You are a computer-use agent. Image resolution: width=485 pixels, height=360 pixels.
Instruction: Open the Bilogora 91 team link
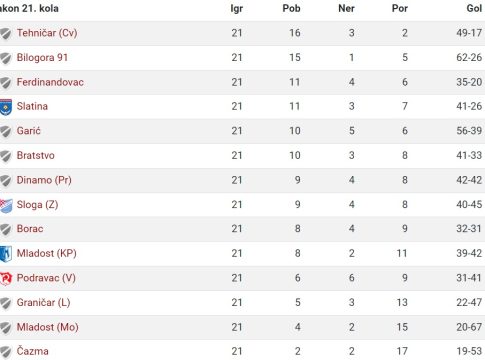pyautogui.click(x=42, y=57)
